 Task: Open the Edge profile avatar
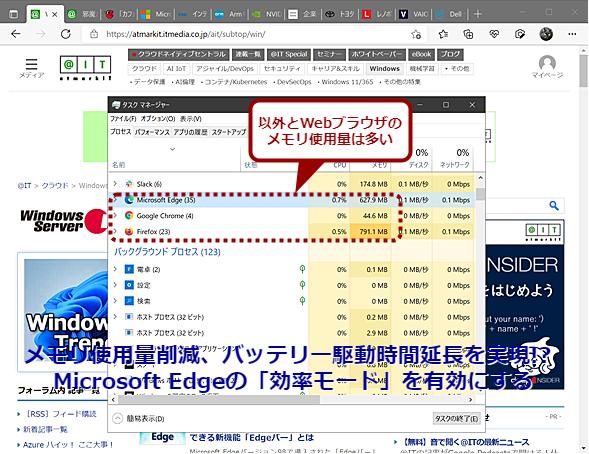pos(546,34)
